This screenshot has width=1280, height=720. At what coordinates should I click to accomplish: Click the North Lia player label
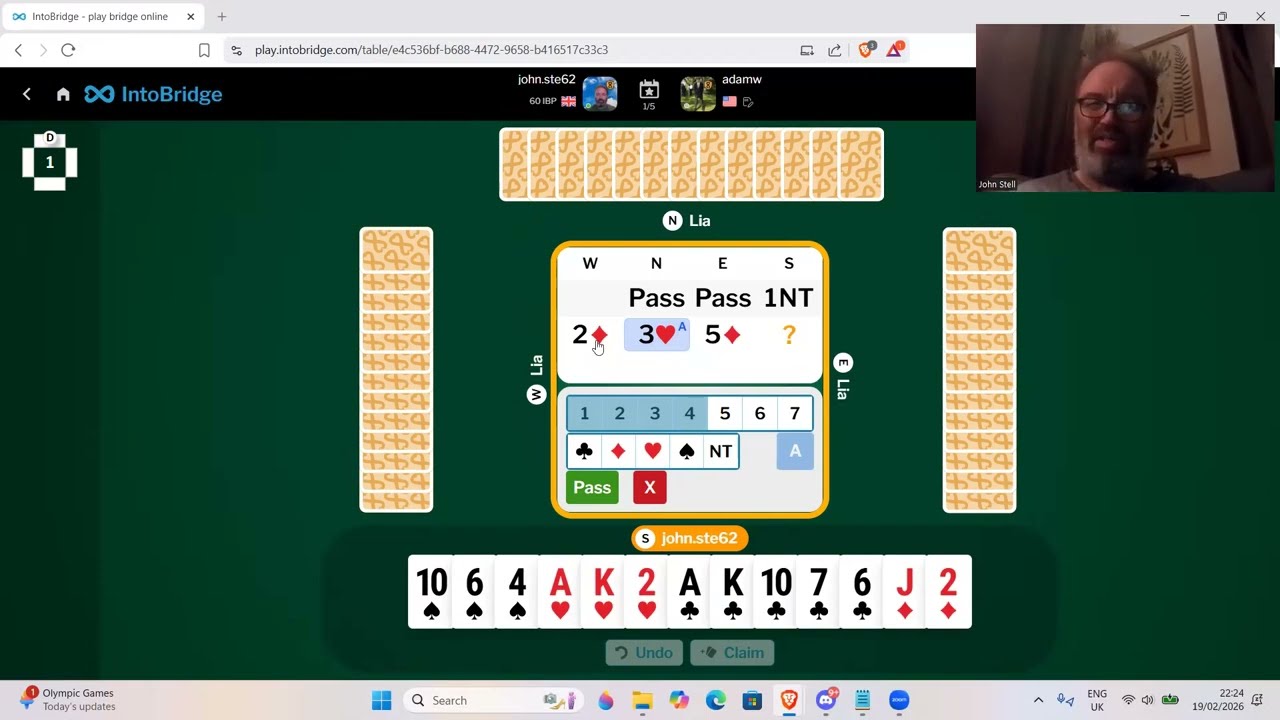point(687,221)
